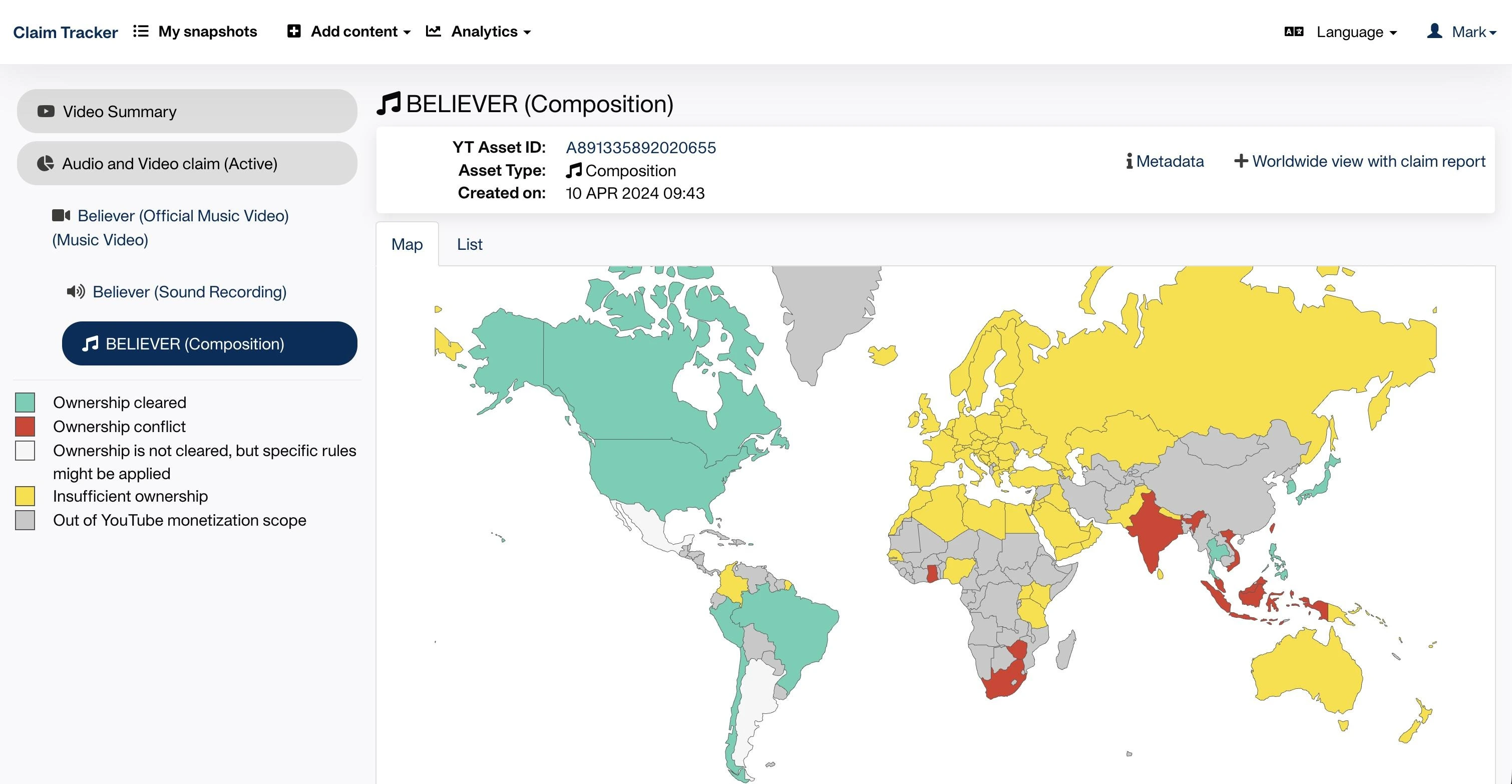Open Worldwide view with claim report
Image resolution: width=1512 pixels, height=784 pixels.
point(1359,161)
